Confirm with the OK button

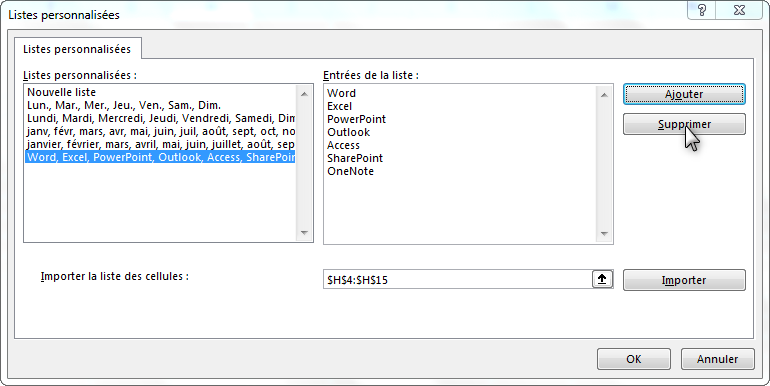coord(633,359)
